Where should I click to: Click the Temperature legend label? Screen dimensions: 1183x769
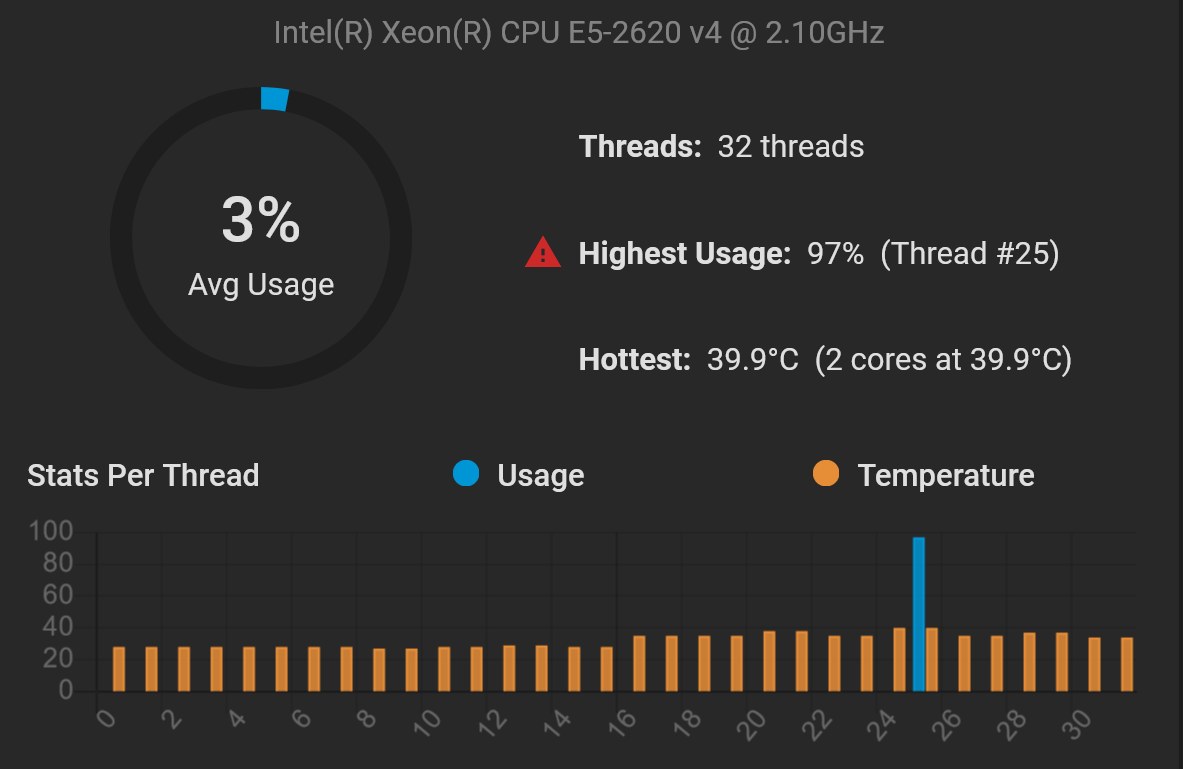[946, 475]
